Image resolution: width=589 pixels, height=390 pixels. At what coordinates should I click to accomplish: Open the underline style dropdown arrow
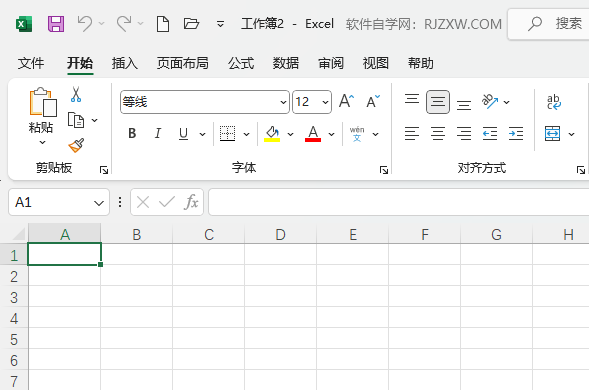(202, 134)
